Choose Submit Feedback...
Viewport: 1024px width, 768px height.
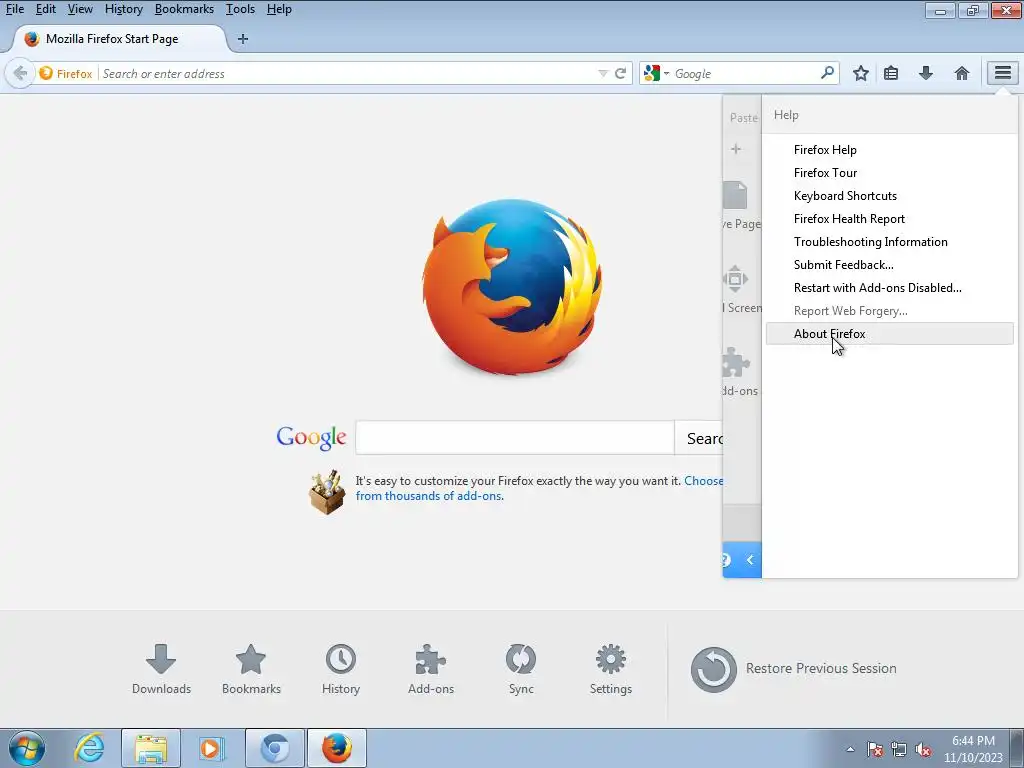(x=889, y=264)
